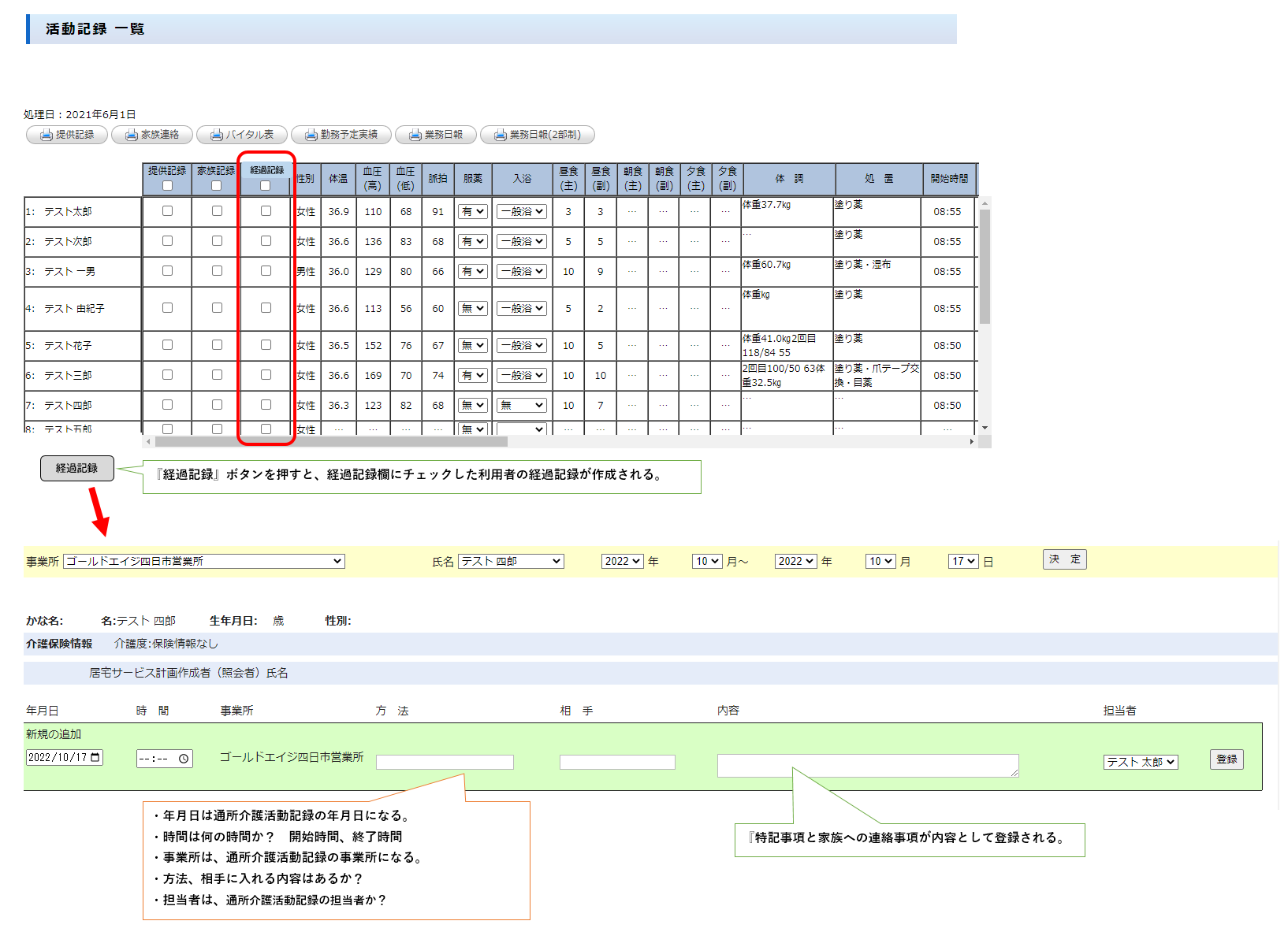
Task: Open the バイタル表 print button
Action: (x=242, y=135)
